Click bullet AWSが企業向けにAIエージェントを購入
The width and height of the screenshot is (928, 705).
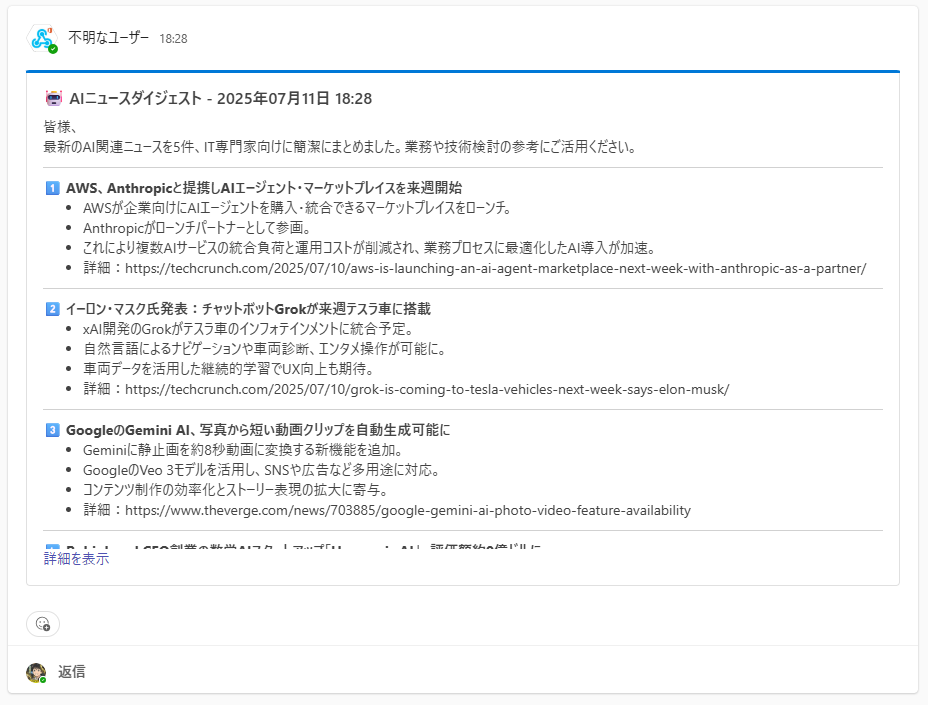tap(297, 208)
